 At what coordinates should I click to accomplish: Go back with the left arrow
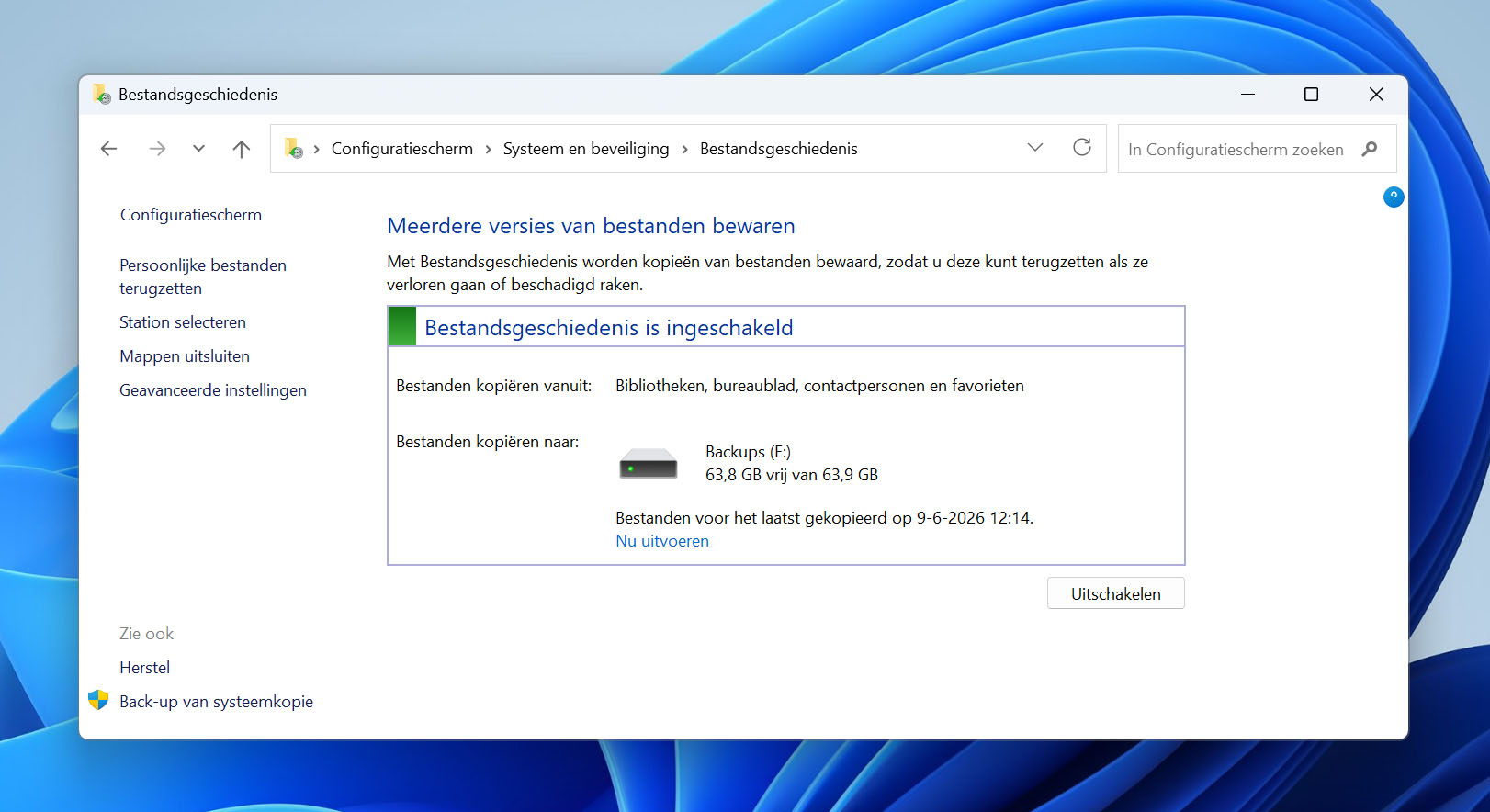click(108, 149)
